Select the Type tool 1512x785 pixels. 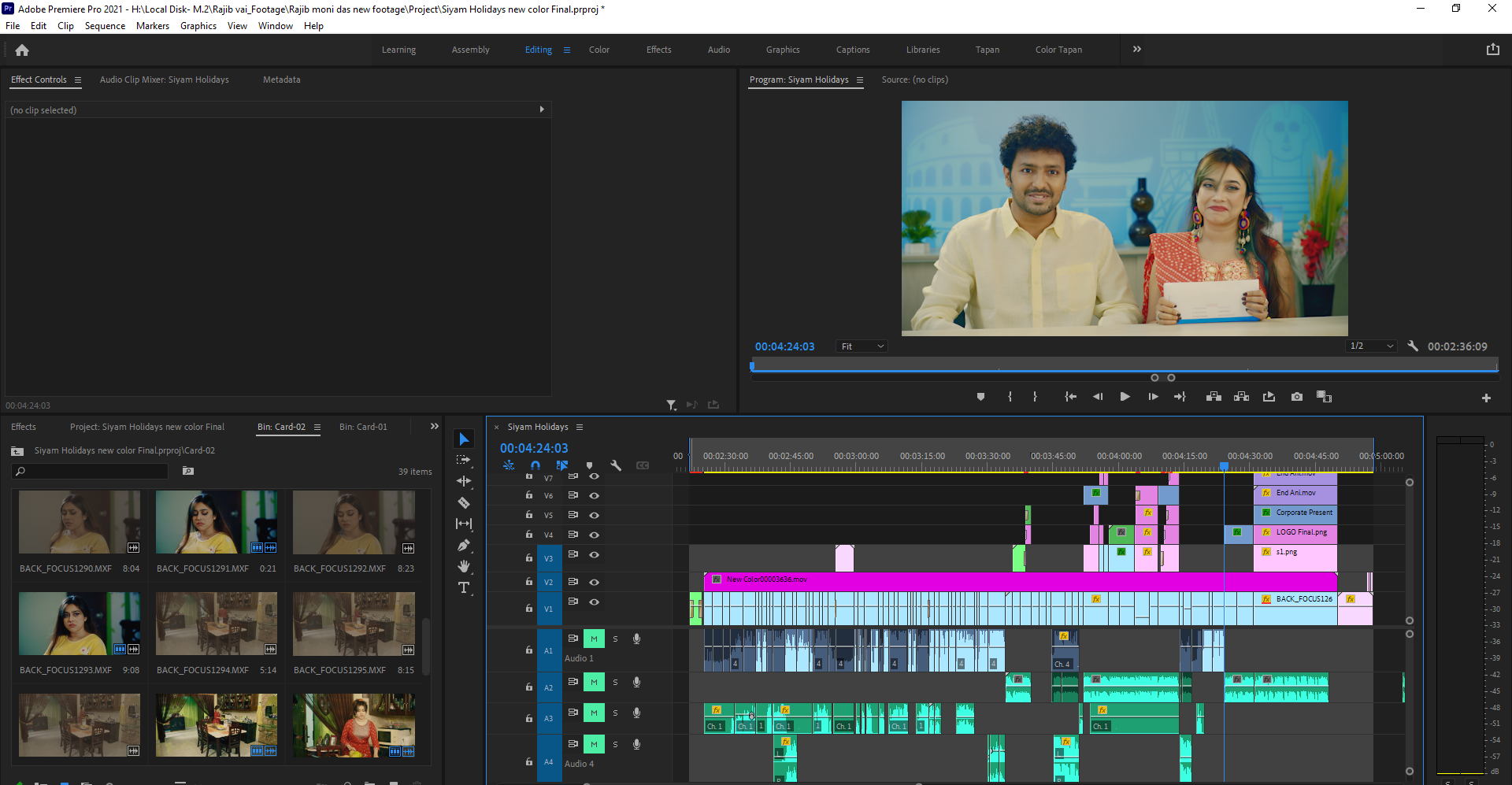click(464, 587)
